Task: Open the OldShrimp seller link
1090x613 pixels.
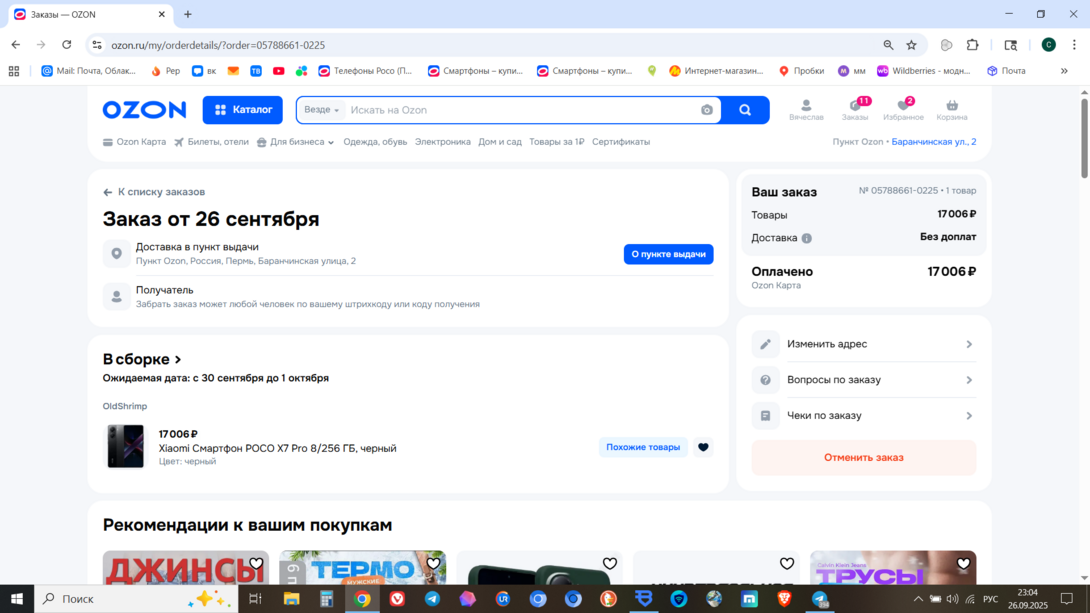Action: coord(125,406)
